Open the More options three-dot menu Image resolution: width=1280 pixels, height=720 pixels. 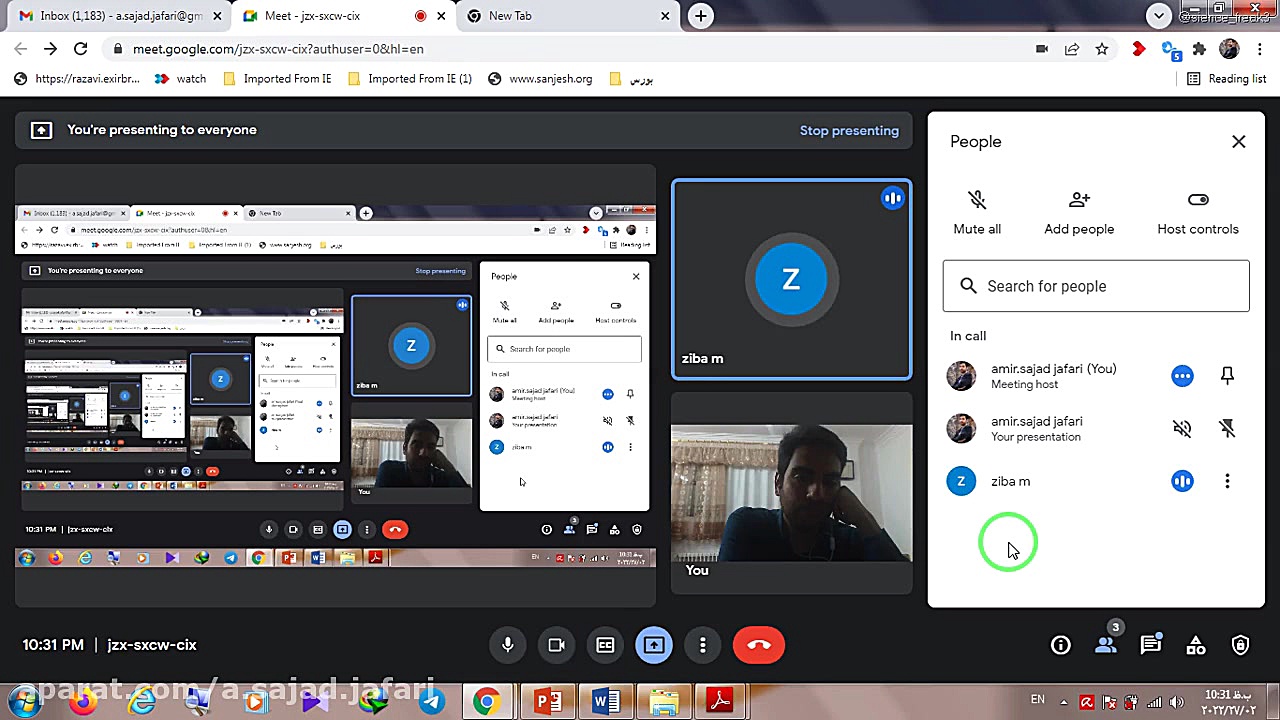click(703, 645)
